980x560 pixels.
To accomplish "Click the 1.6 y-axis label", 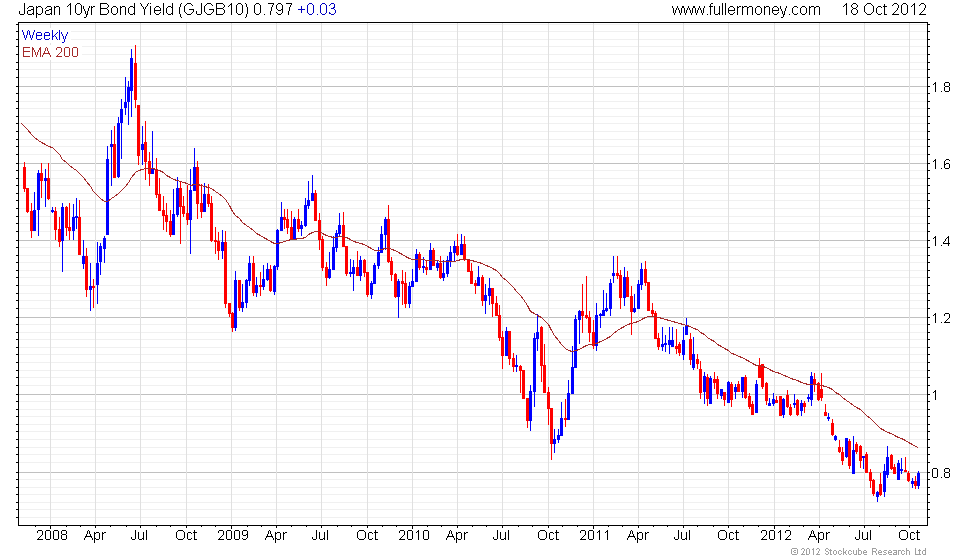I will click(x=941, y=164).
